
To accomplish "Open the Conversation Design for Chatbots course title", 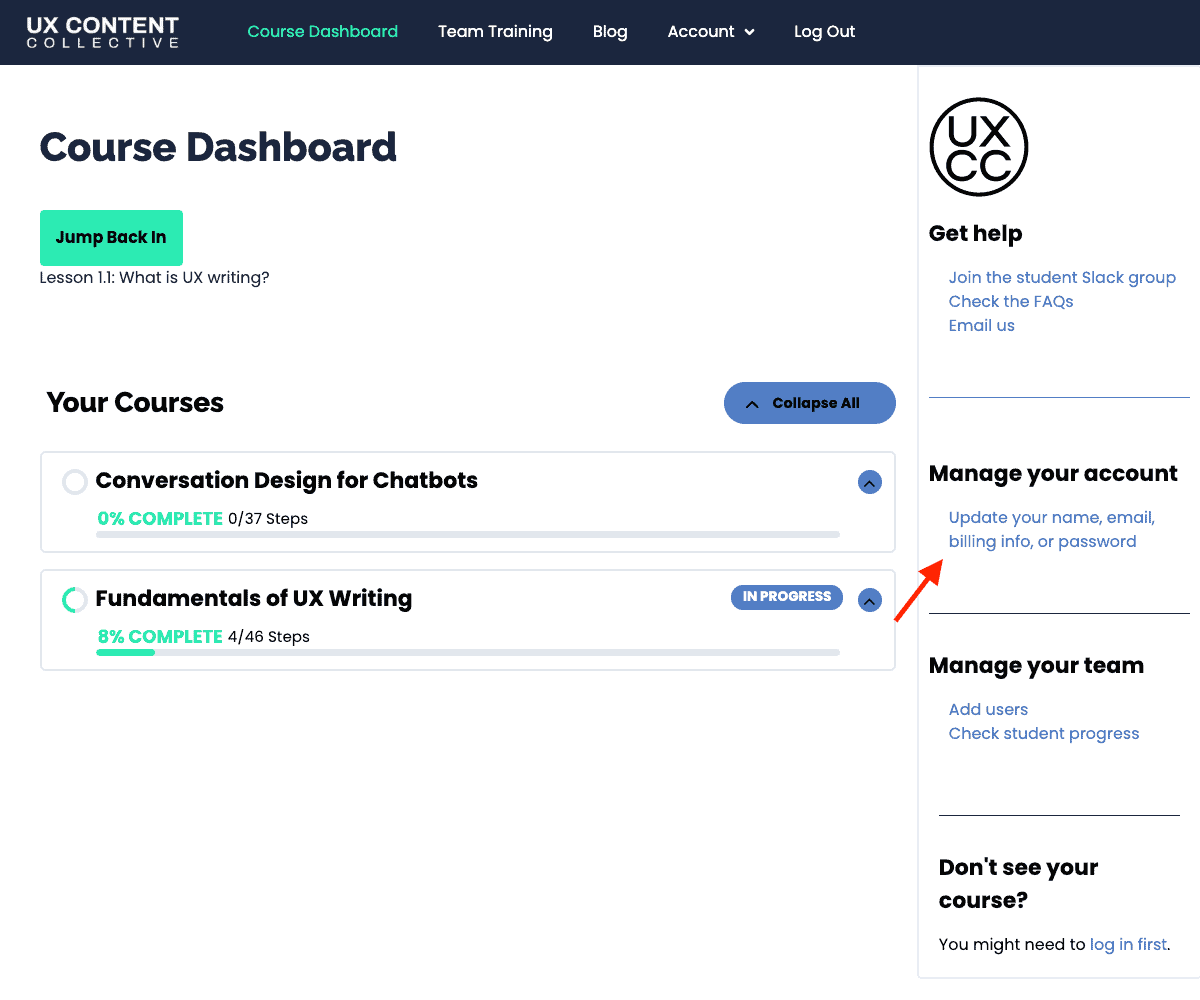I will pyautogui.click(x=287, y=481).
